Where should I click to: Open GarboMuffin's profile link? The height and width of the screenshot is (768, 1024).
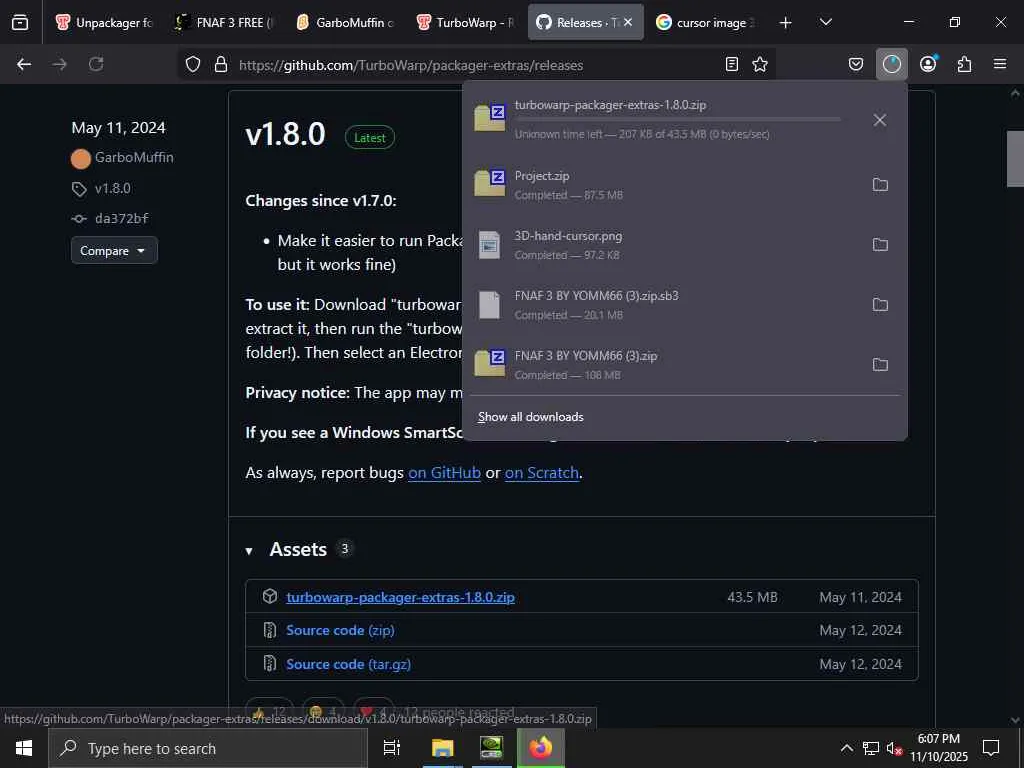pyautogui.click(x=134, y=157)
